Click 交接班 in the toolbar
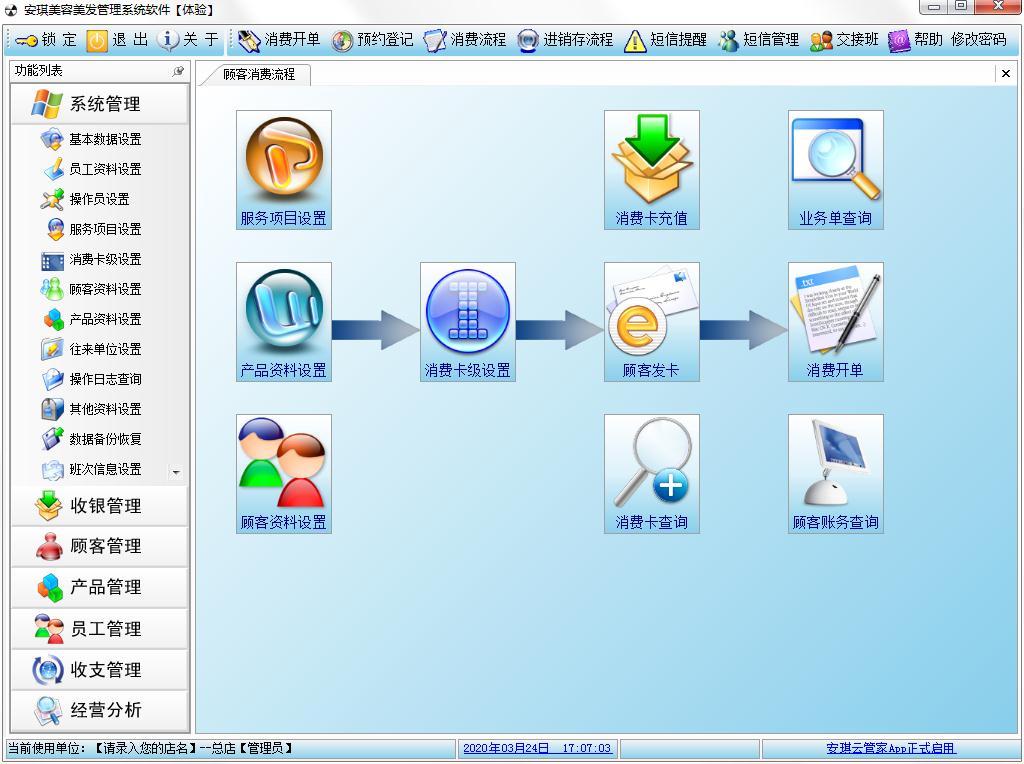This screenshot has width=1024, height=764. [844, 40]
